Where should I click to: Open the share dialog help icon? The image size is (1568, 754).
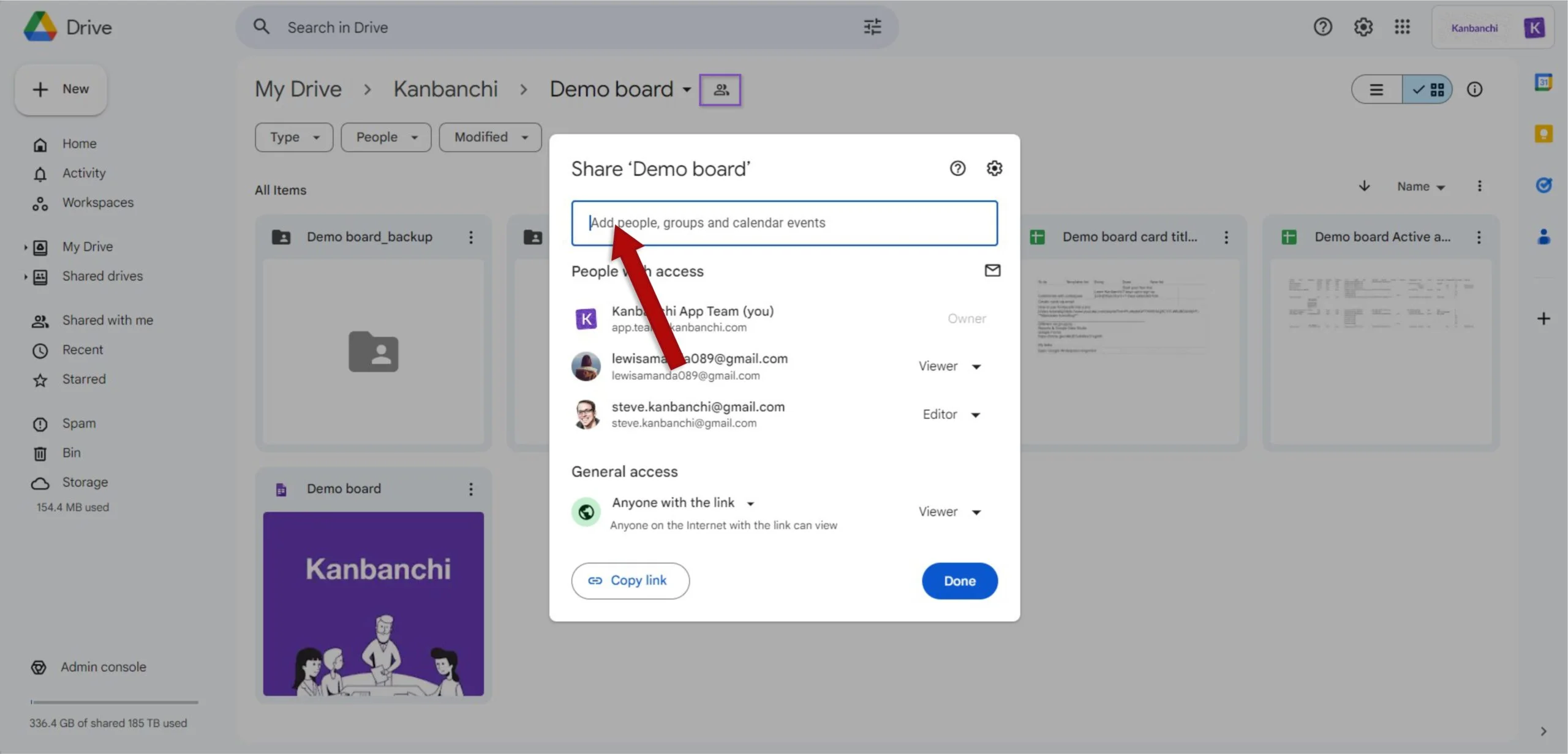click(x=957, y=168)
